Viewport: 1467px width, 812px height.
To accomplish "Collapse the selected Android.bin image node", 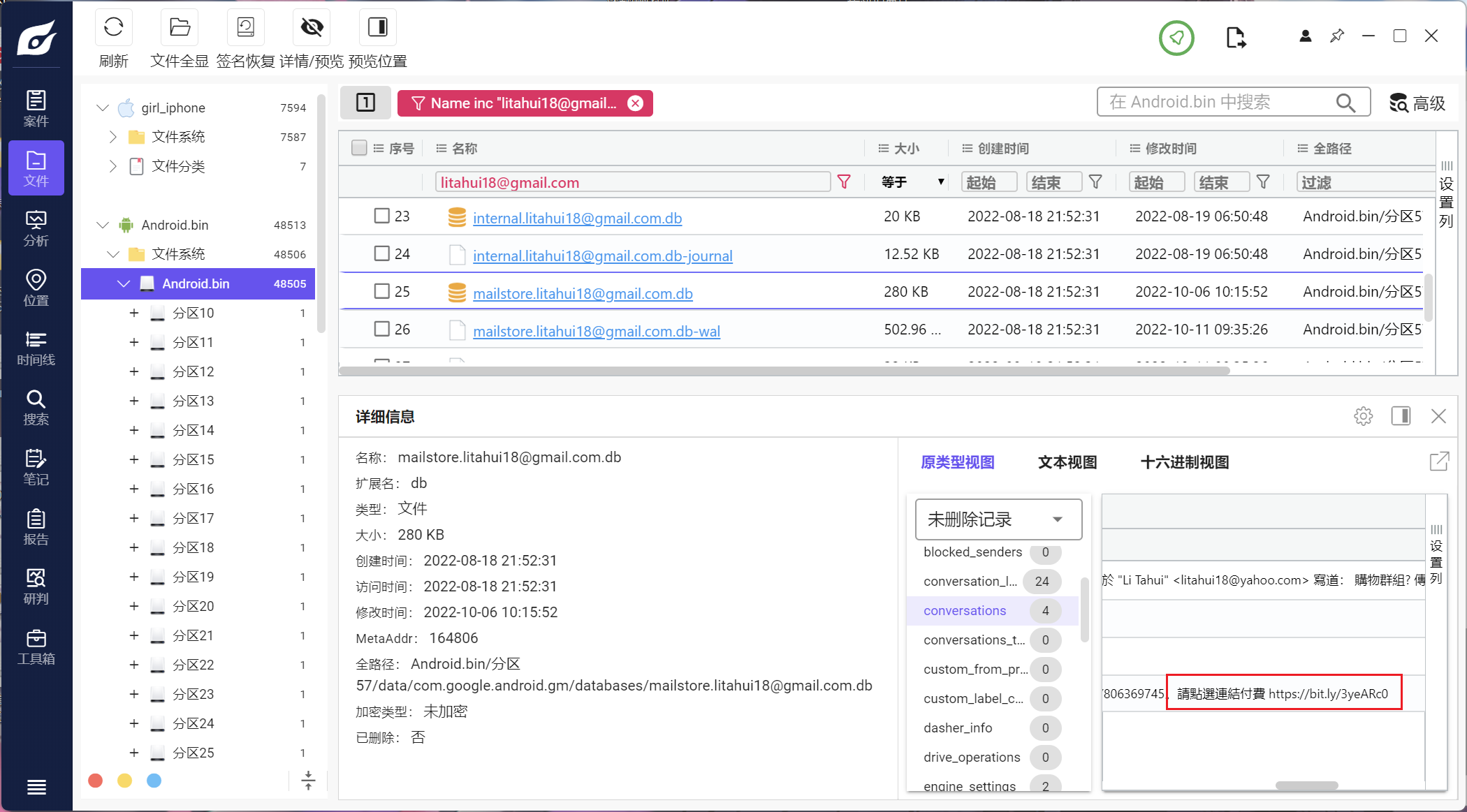I will tap(124, 283).
